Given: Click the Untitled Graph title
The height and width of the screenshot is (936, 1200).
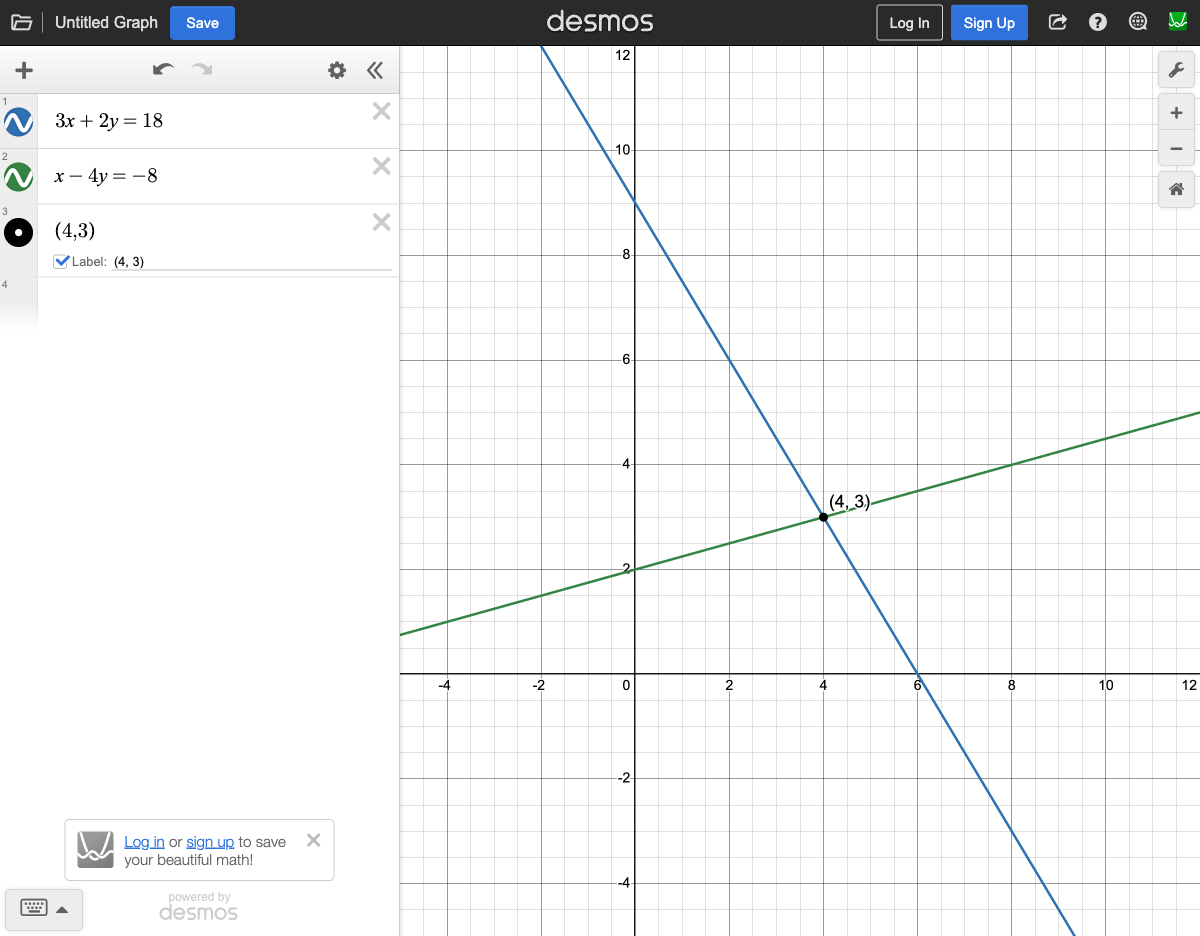Looking at the screenshot, I should [106, 22].
